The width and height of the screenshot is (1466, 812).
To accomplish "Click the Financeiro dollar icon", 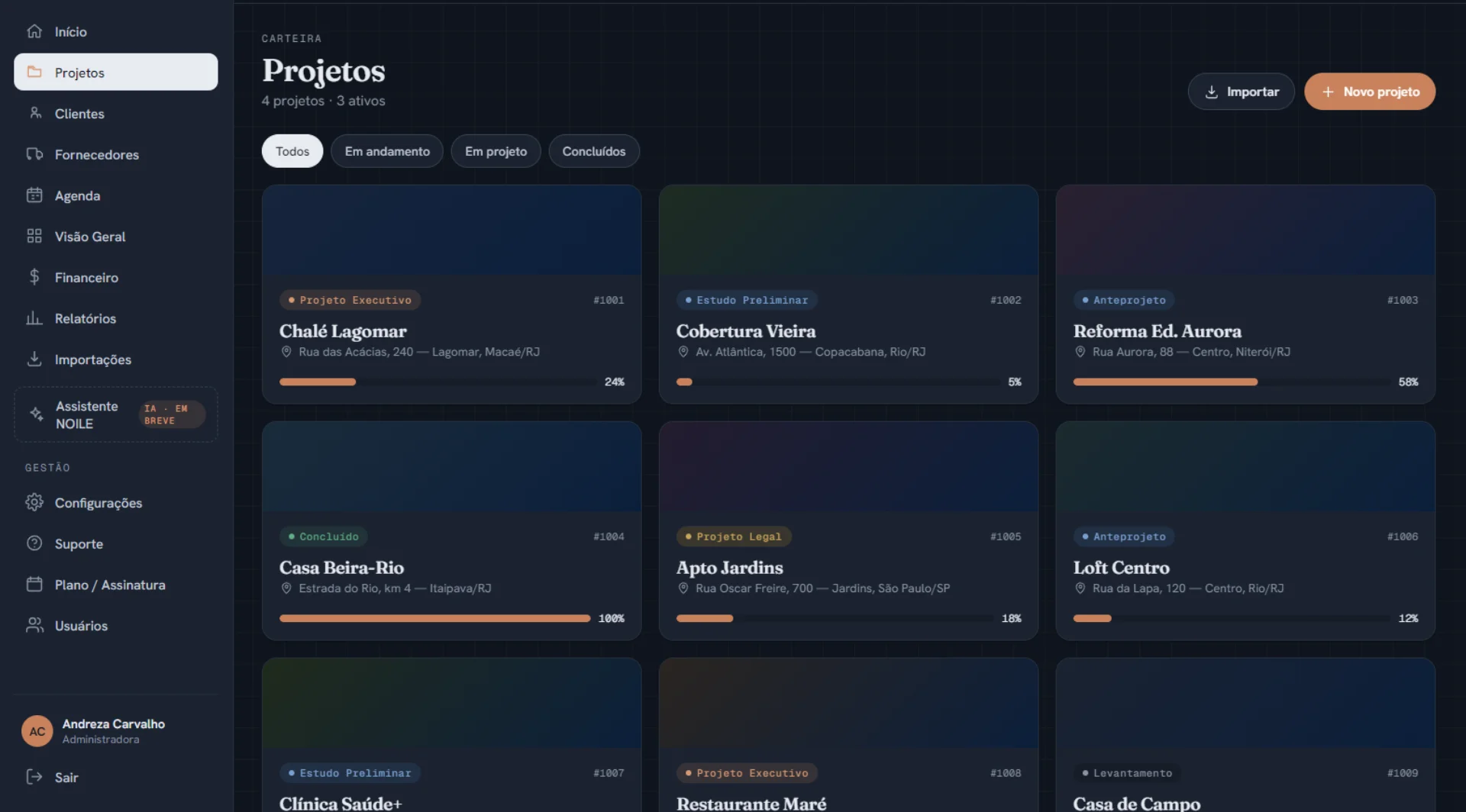I will (x=34, y=277).
